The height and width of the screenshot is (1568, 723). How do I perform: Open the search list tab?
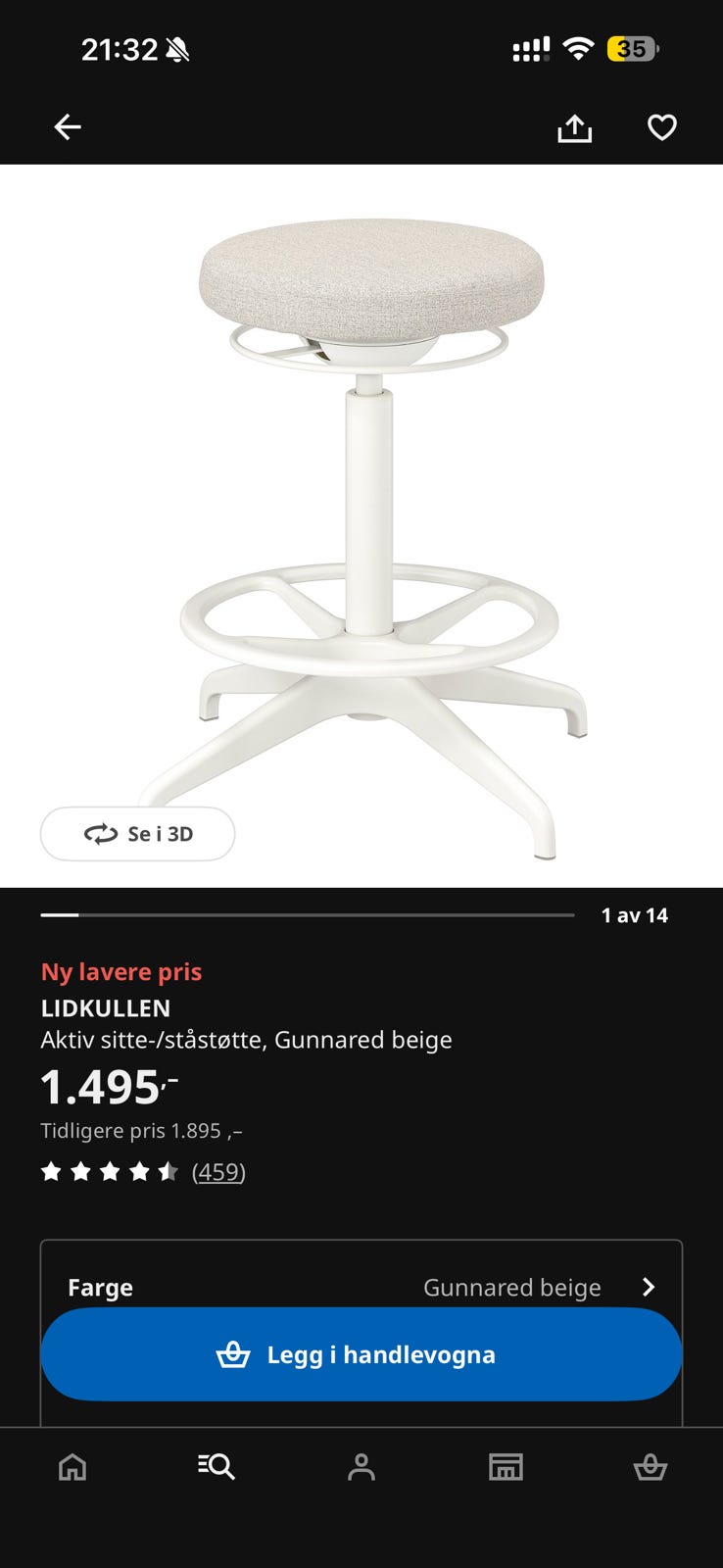[217, 1466]
